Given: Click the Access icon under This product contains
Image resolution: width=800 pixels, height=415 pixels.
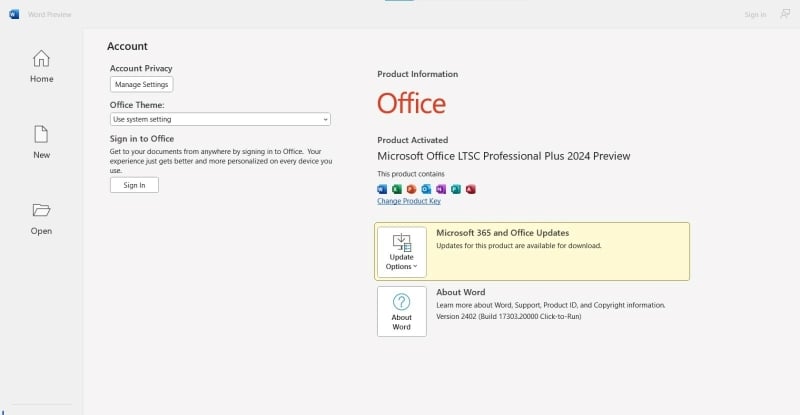Looking at the screenshot, I should tap(470, 189).
